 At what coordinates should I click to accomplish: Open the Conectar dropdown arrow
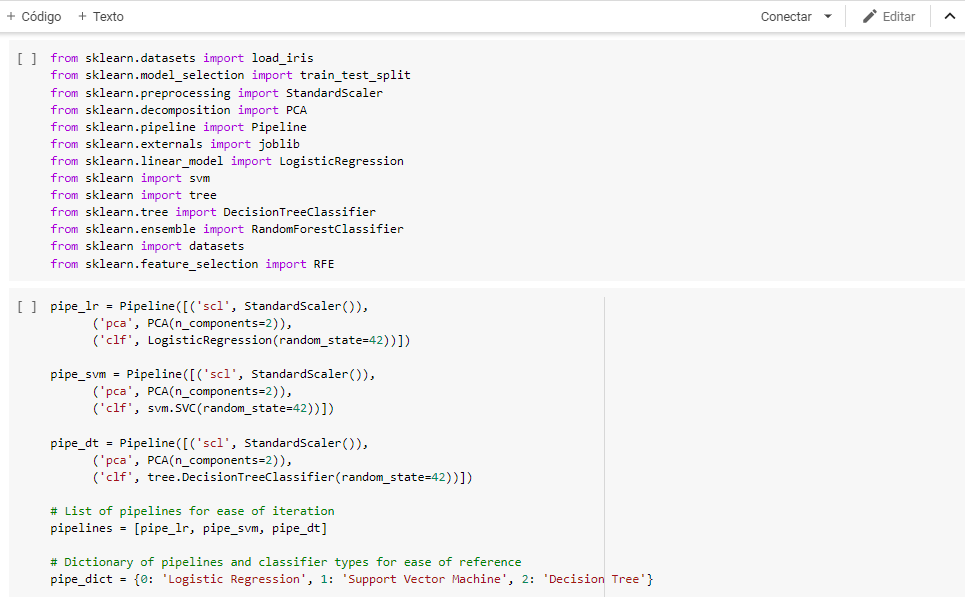click(x=828, y=17)
